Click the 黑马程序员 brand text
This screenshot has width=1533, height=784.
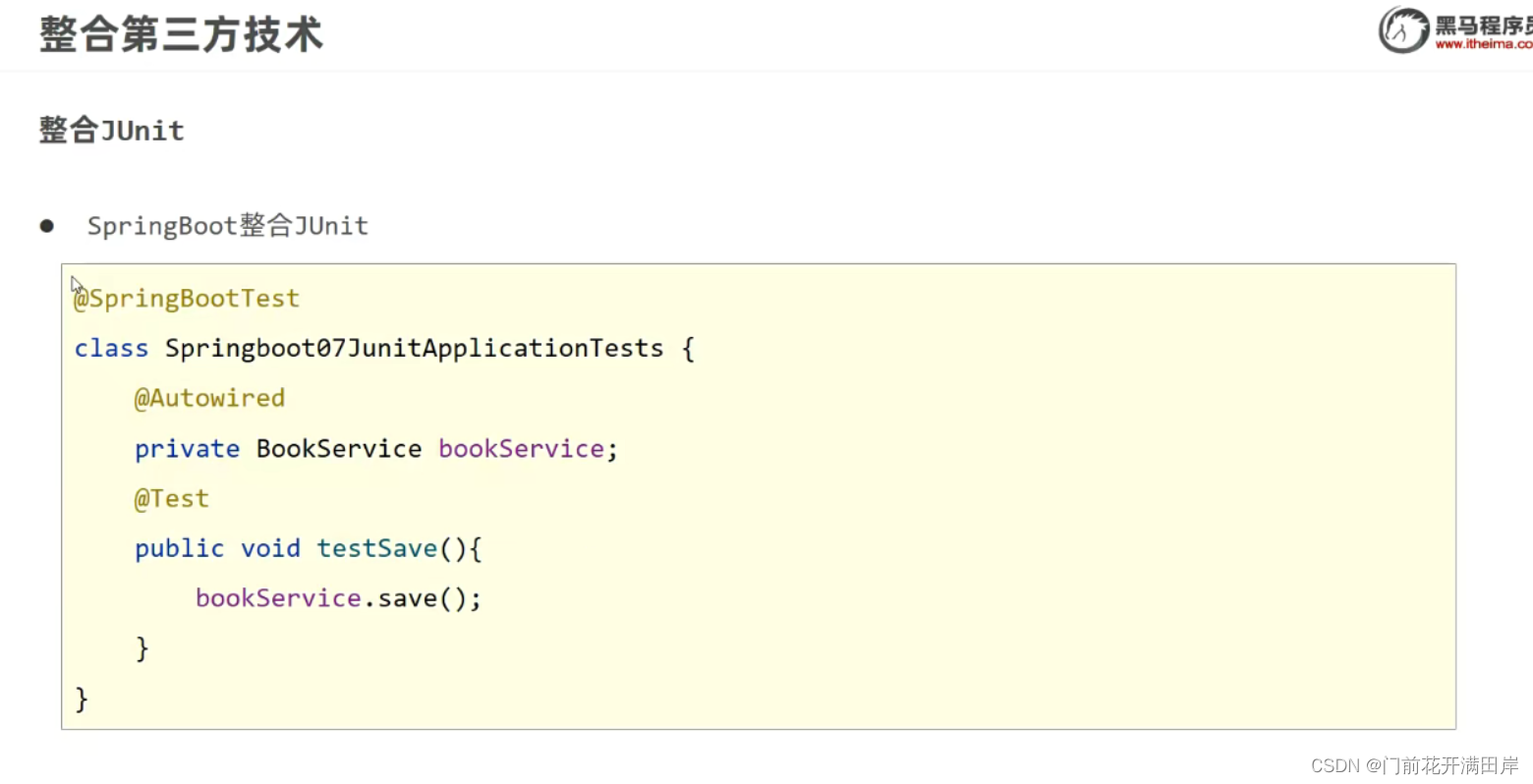click(1484, 24)
